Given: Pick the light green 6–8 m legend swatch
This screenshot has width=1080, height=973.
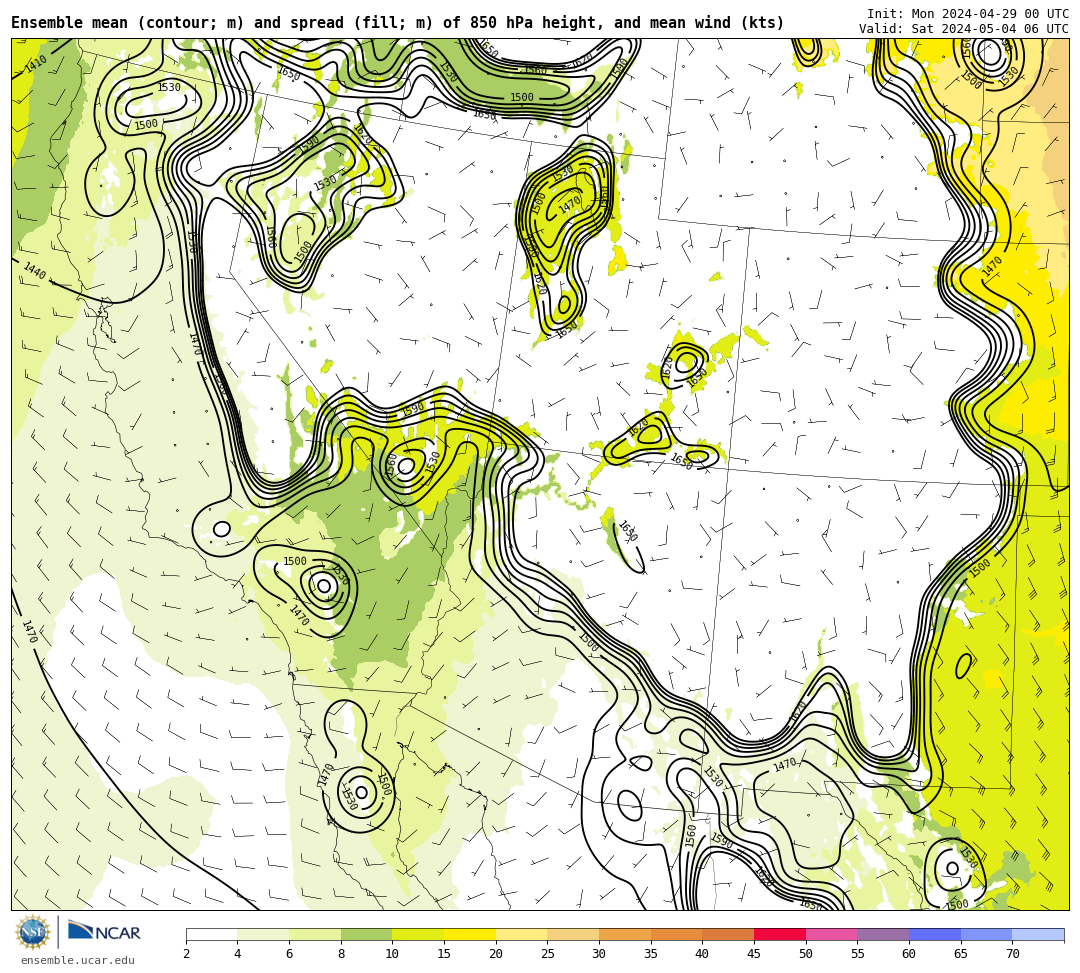Looking at the screenshot, I should pyautogui.click(x=315, y=934).
